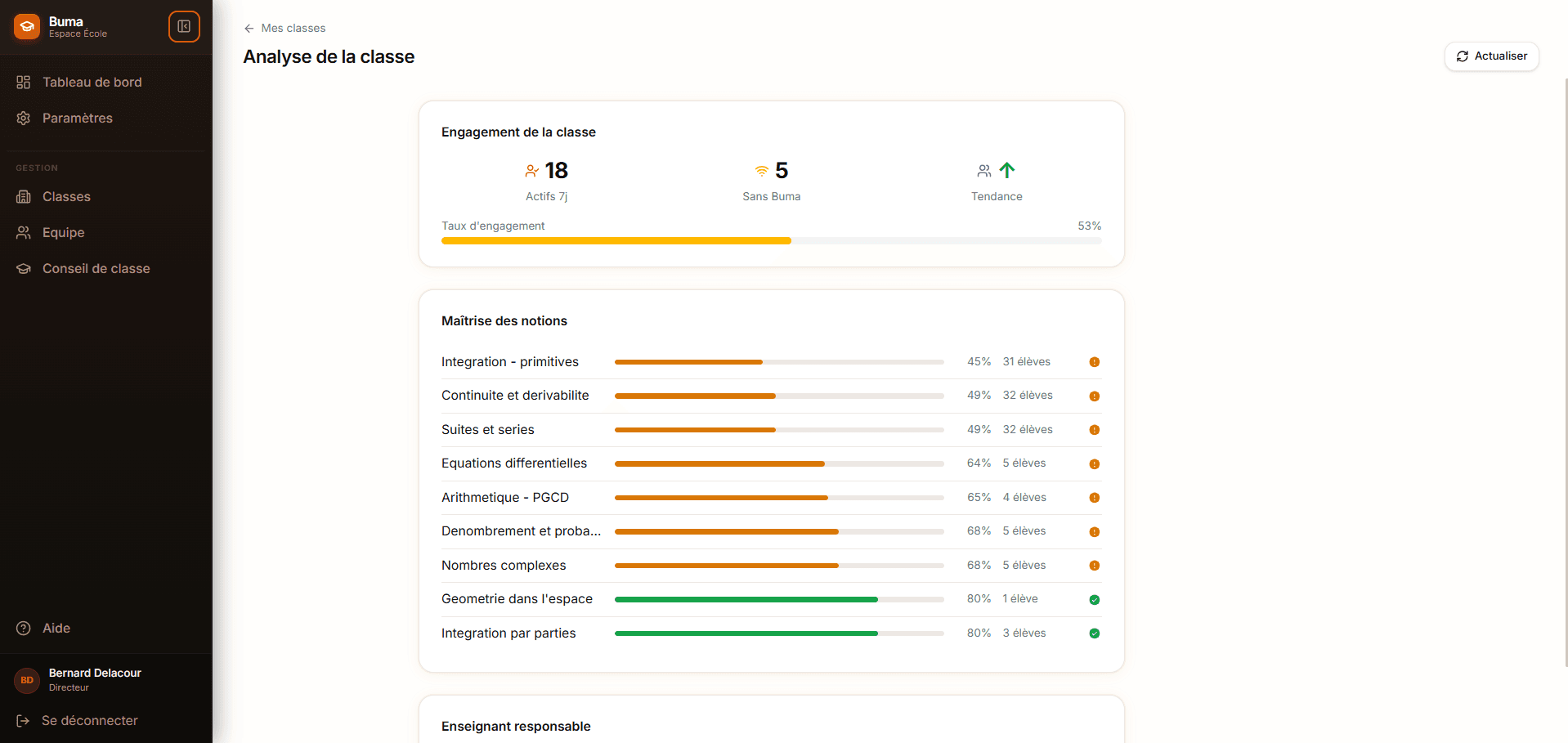Click the Buma graduation cap logo

click(27, 27)
